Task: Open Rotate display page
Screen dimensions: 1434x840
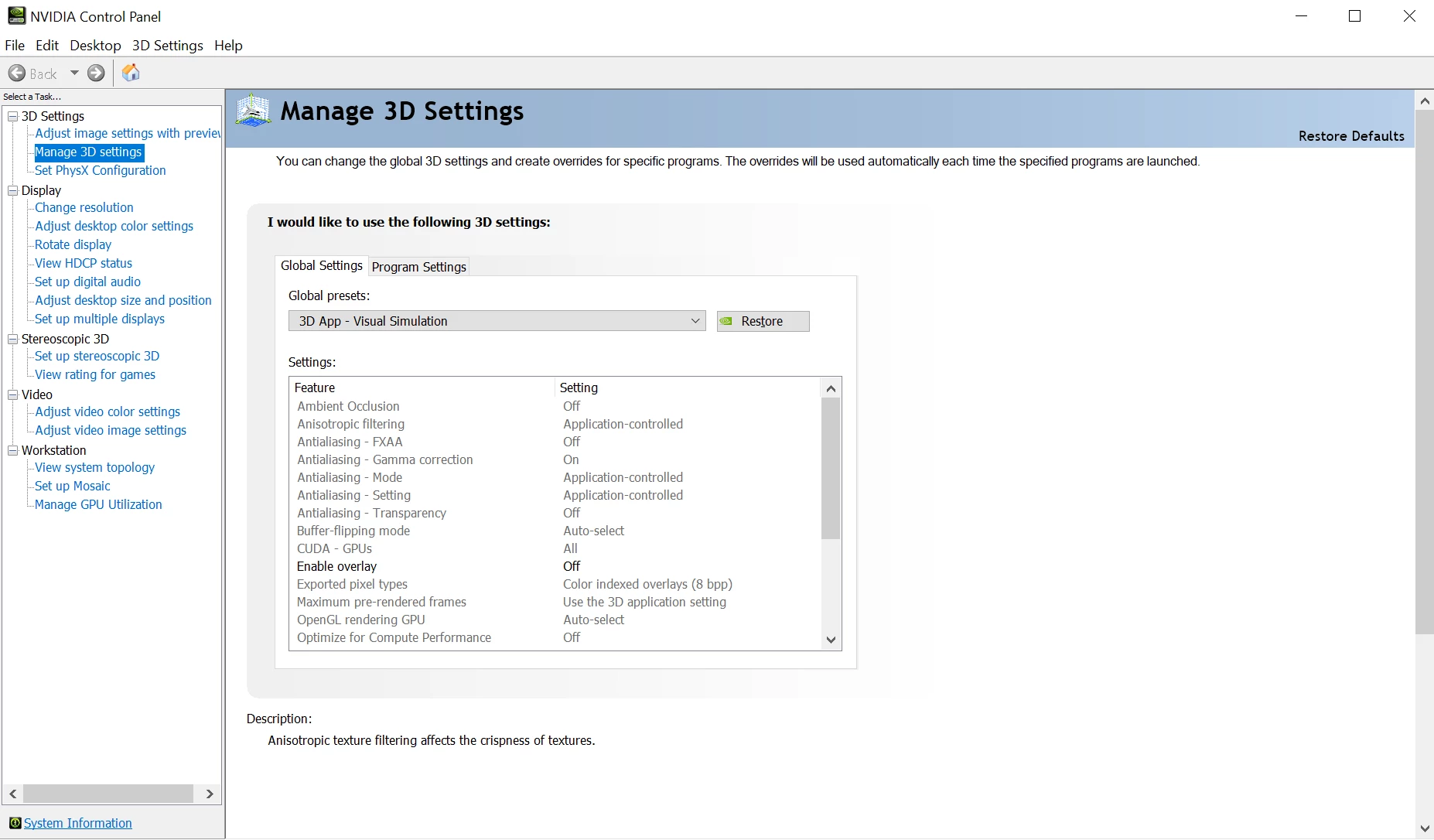Action: pos(73,244)
